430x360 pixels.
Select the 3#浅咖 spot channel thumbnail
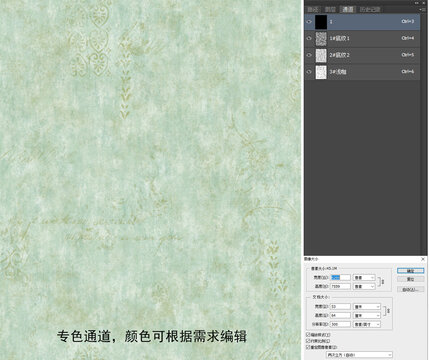(x=321, y=72)
